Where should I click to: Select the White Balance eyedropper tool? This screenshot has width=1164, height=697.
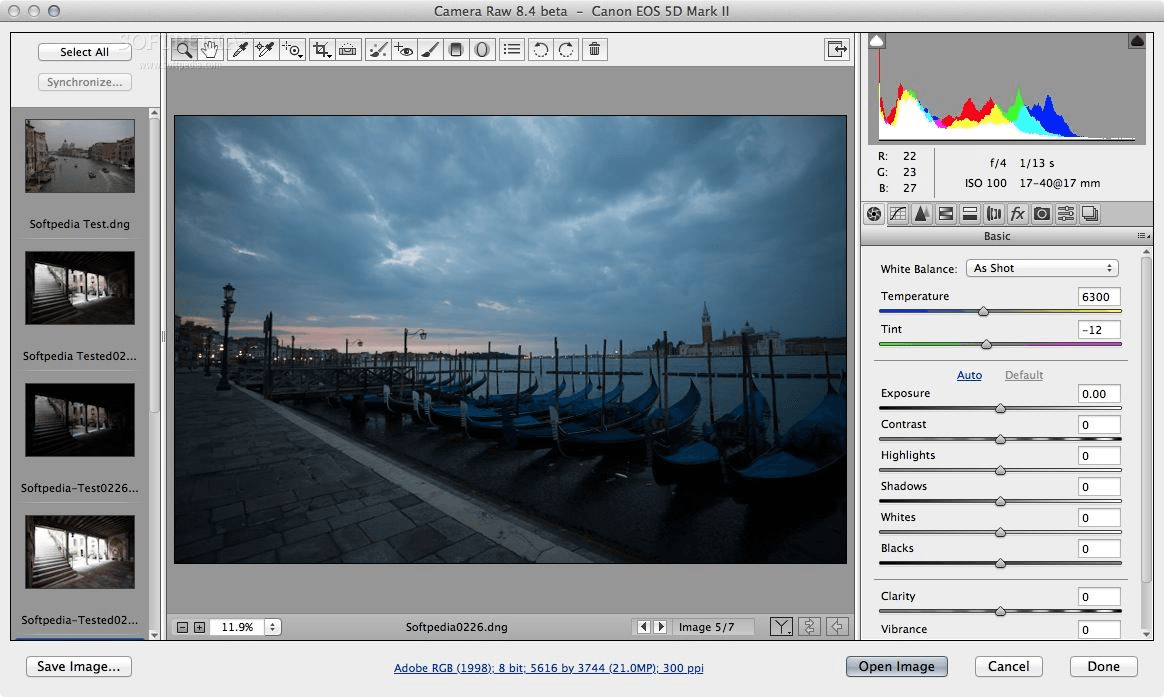pyautogui.click(x=240, y=49)
